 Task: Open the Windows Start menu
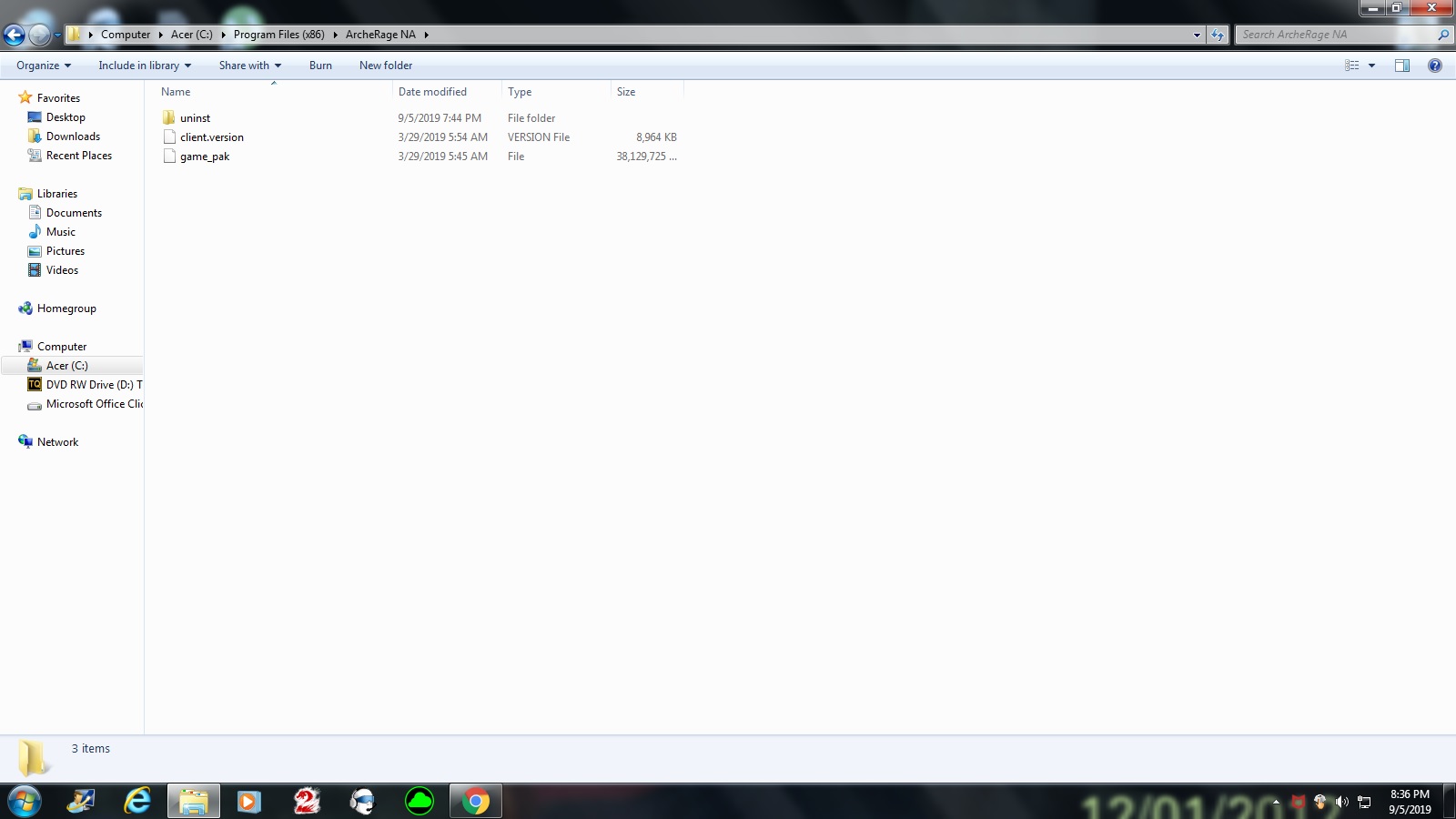point(24,801)
